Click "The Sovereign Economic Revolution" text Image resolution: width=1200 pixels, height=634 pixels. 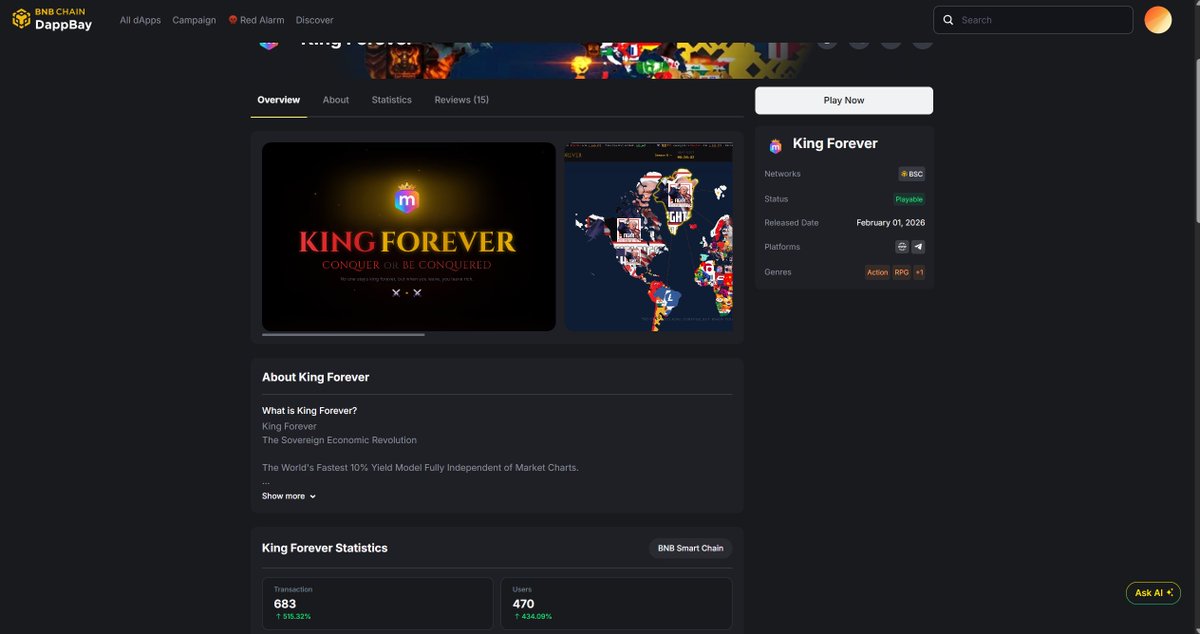(x=339, y=440)
